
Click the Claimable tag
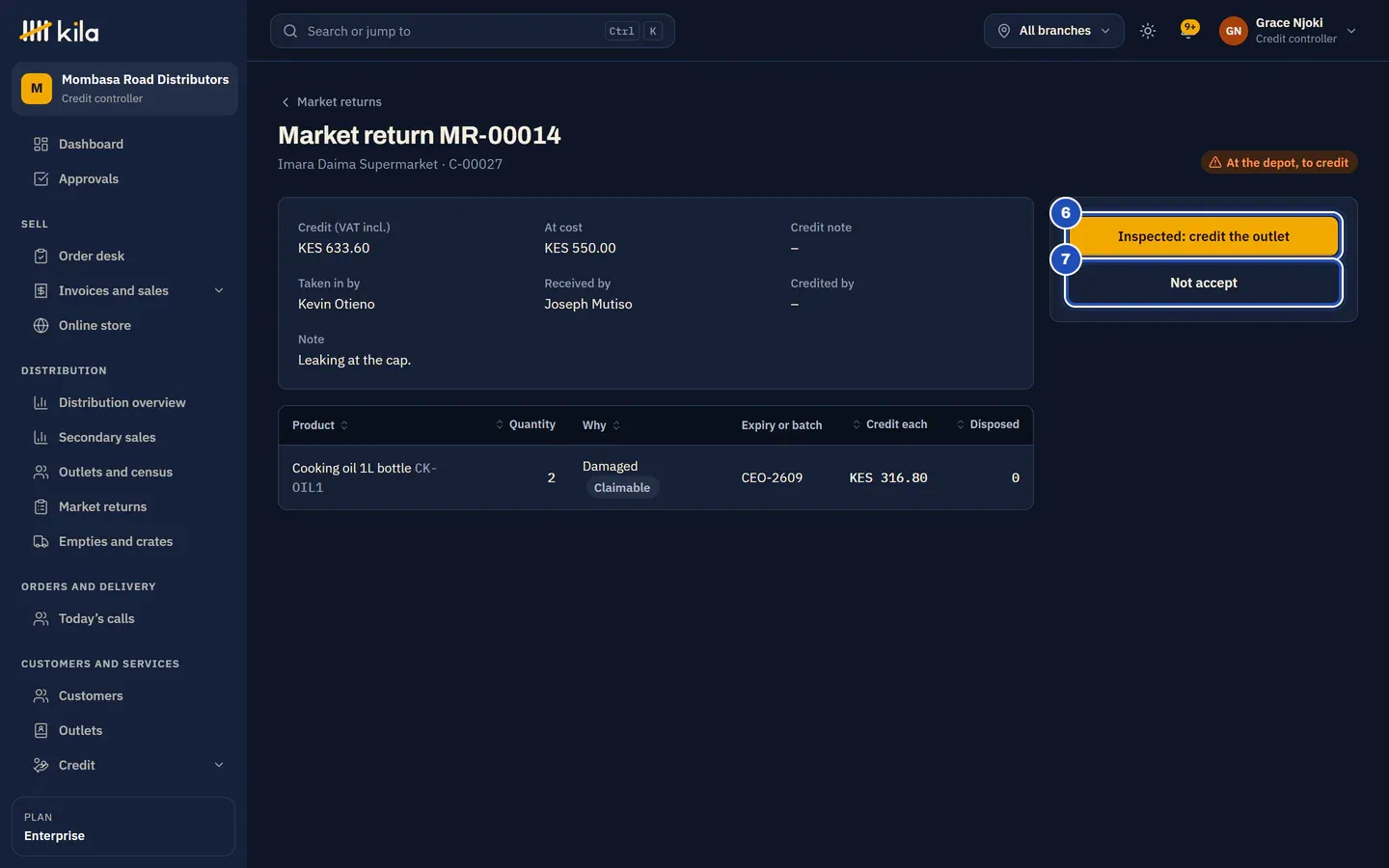coord(622,488)
